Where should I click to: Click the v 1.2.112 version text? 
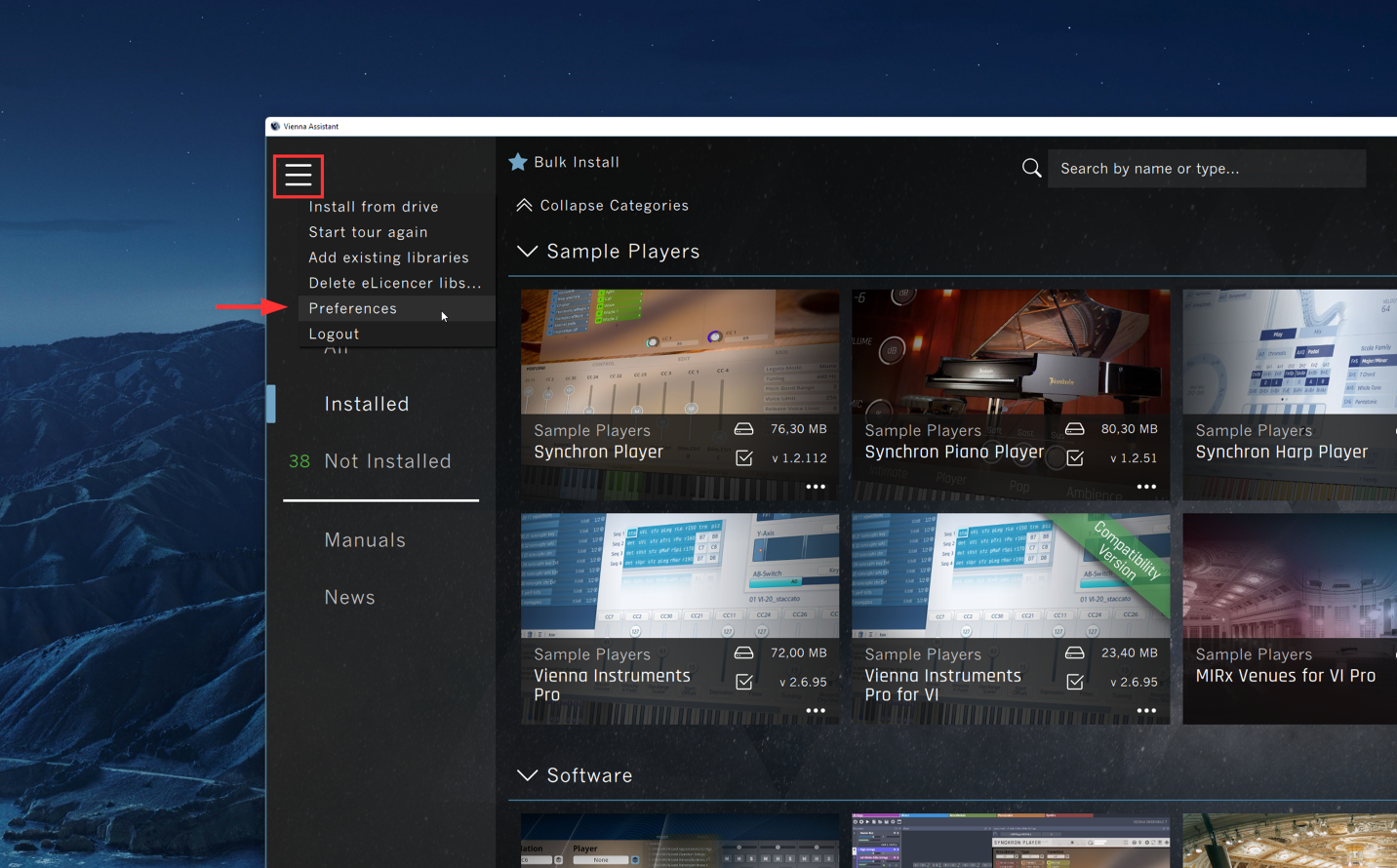[x=799, y=458]
